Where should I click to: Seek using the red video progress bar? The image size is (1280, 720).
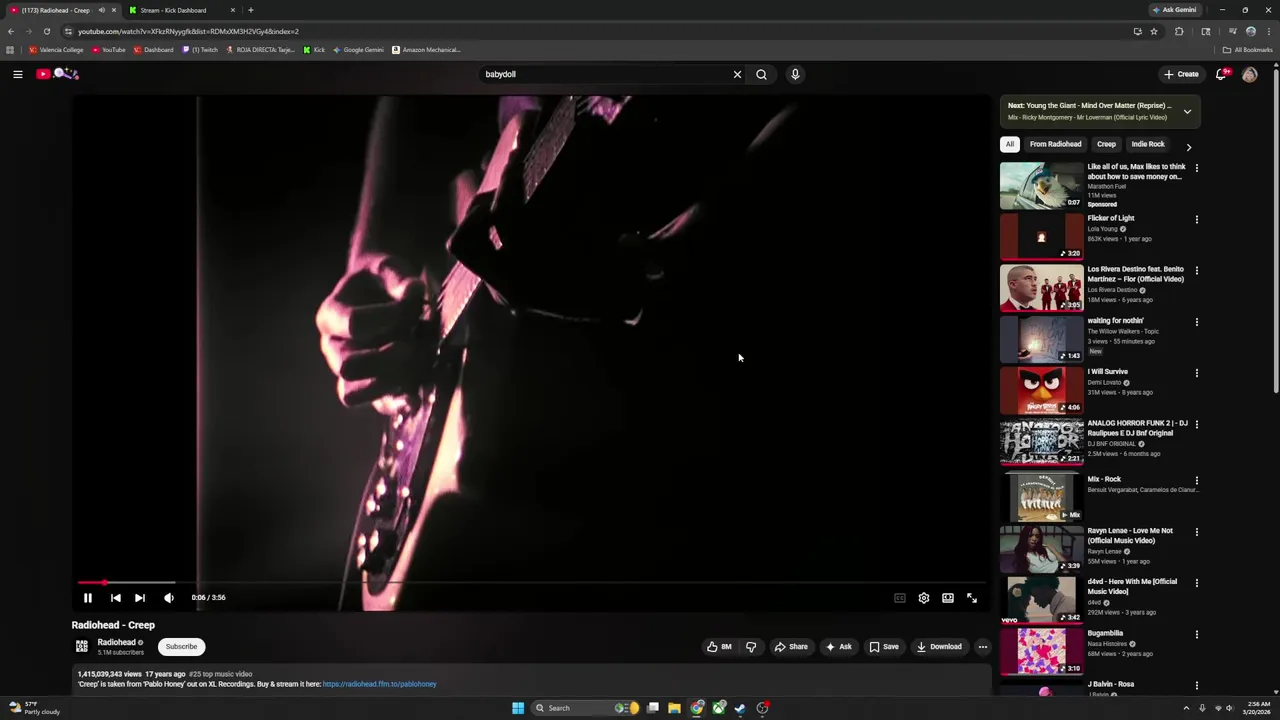click(x=533, y=582)
